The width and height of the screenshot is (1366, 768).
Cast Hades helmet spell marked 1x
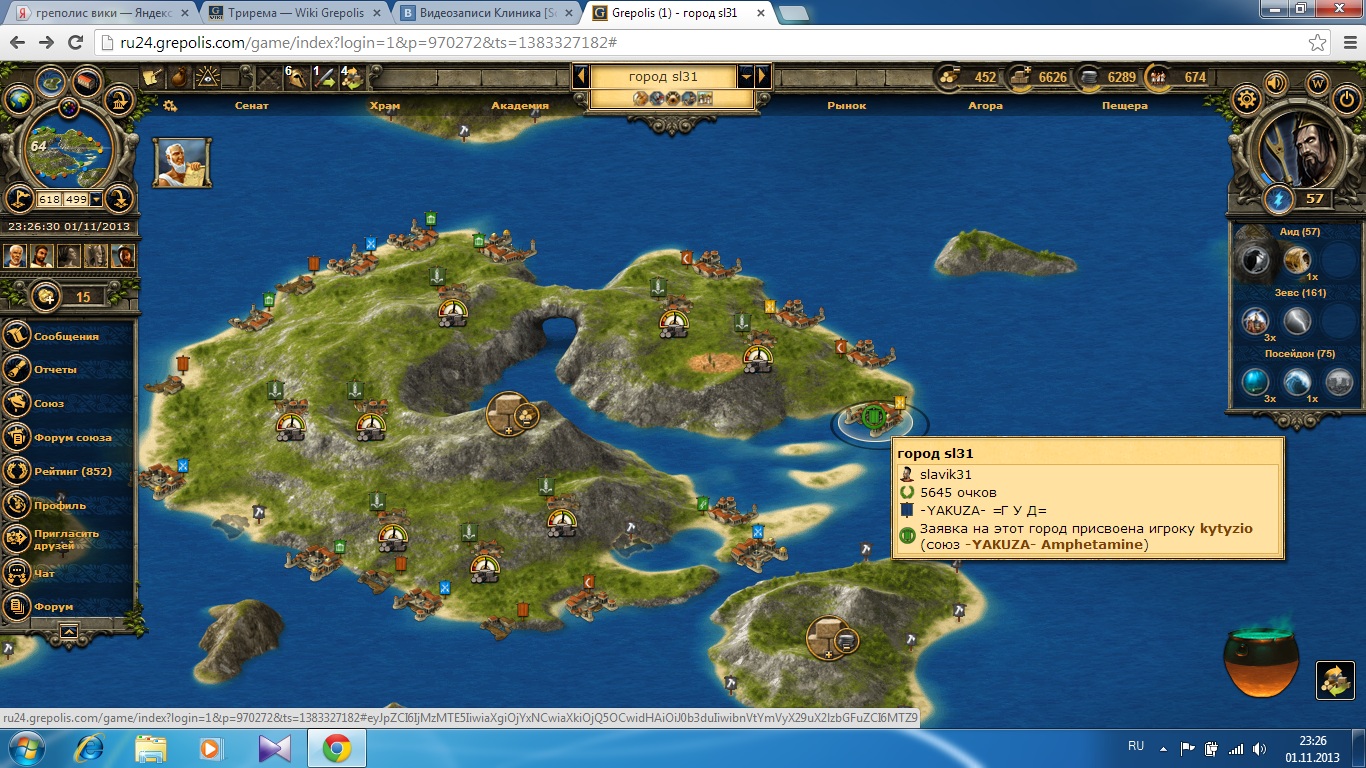[1297, 261]
